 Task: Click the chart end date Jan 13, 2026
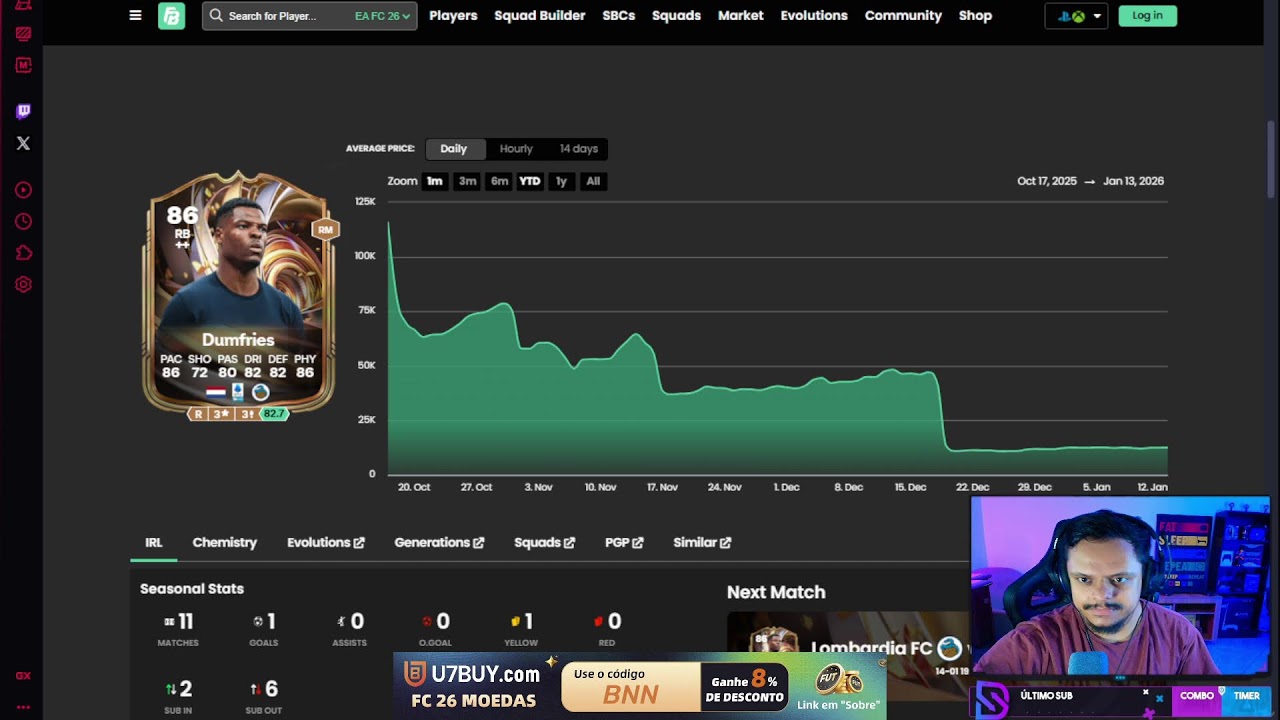(1134, 181)
